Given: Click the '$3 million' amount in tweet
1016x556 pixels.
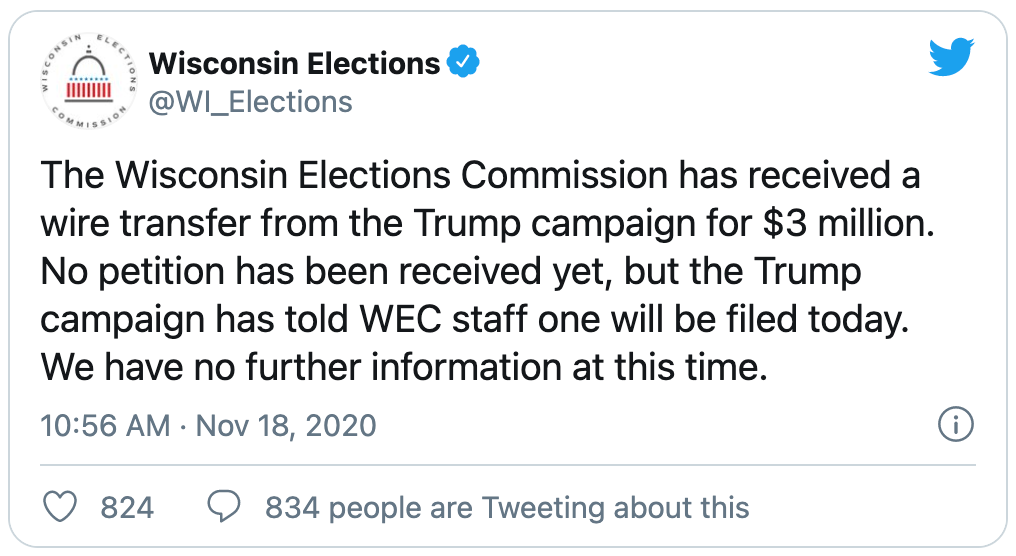Looking at the screenshot, I should click(x=849, y=224).
